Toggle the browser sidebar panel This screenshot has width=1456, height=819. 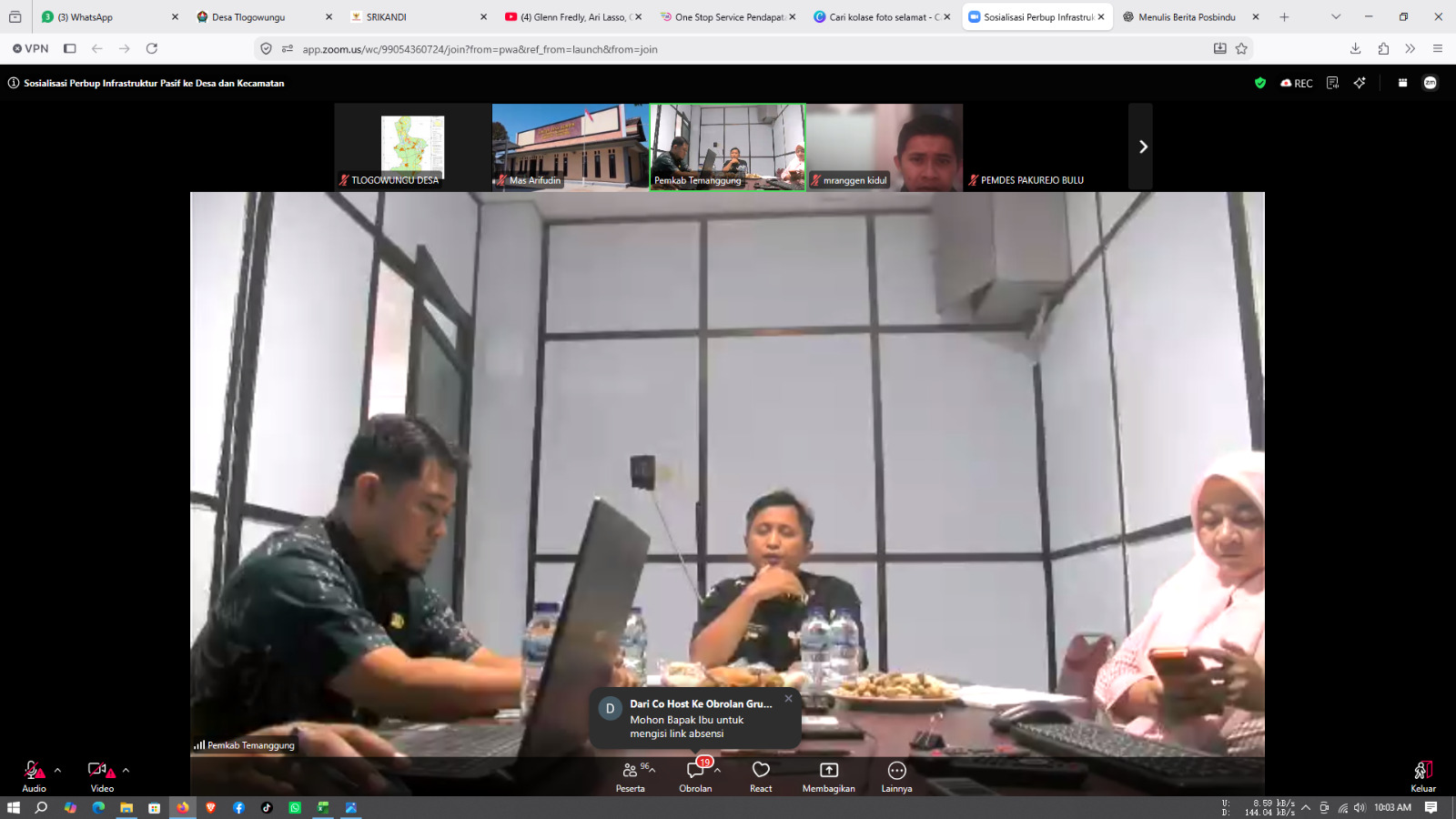click(x=69, y=48)
